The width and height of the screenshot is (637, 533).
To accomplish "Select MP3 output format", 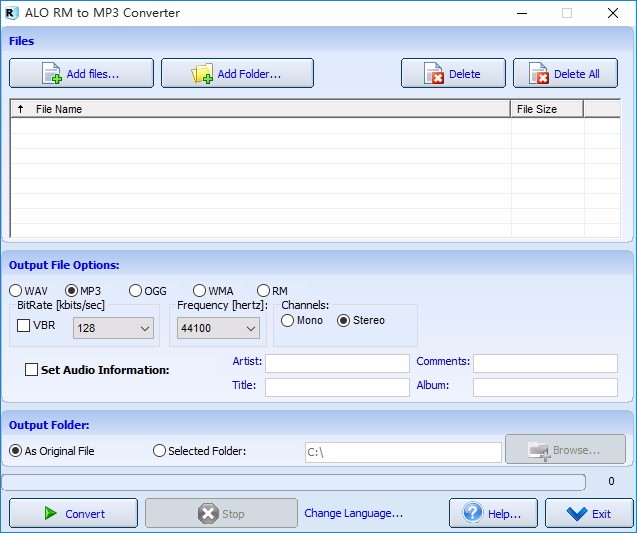I will (x=83, y=291).
